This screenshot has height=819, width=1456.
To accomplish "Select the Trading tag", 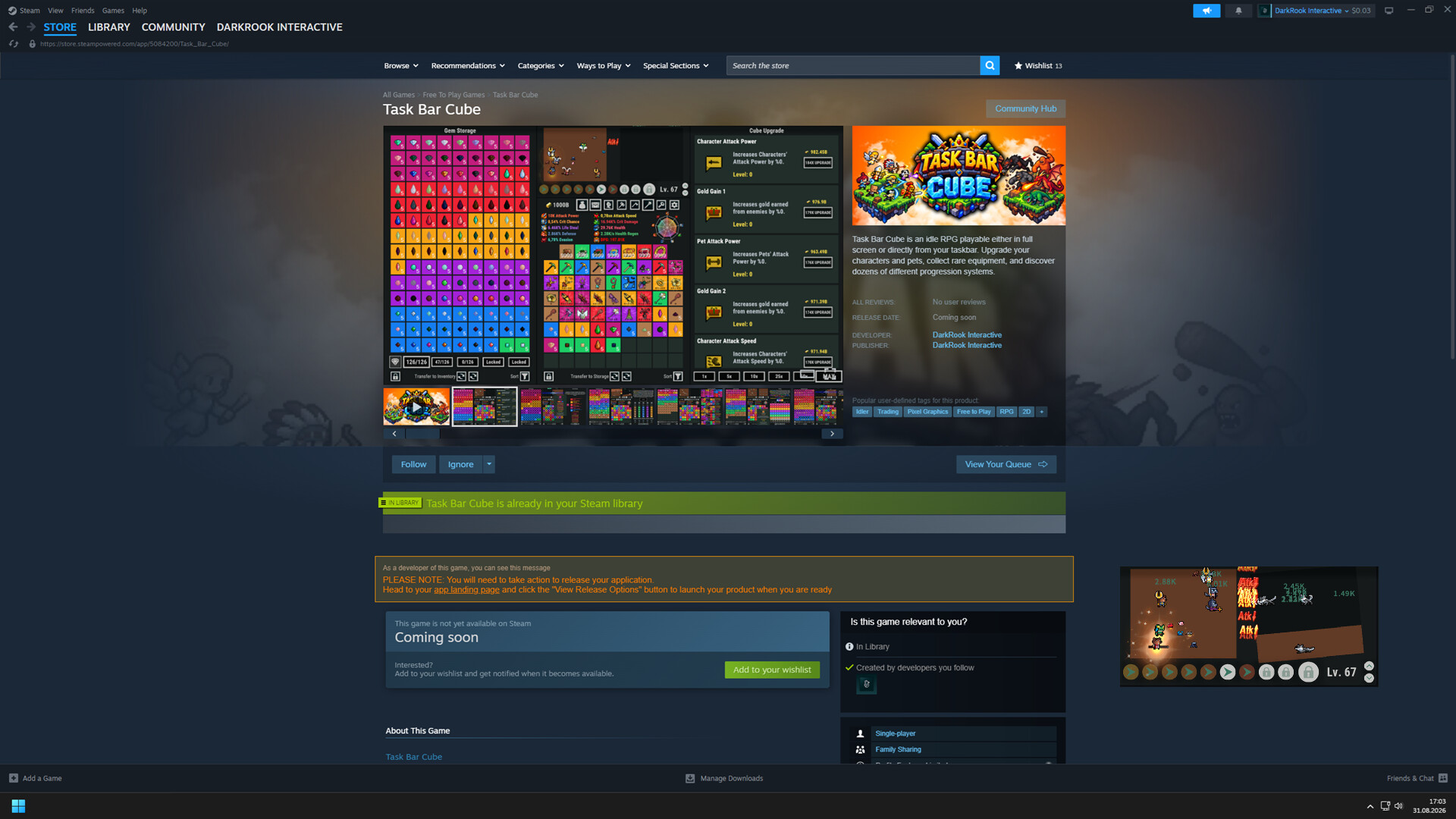I will pos(888,412).
